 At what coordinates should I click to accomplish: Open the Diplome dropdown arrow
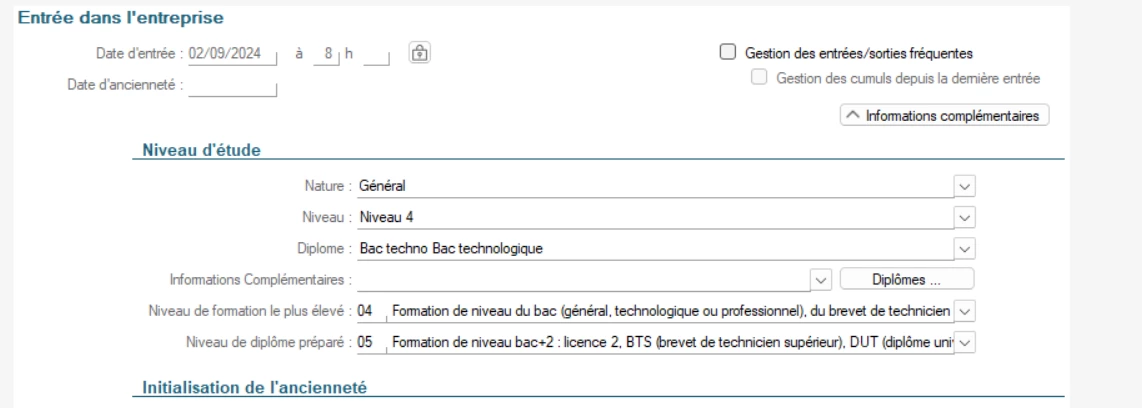tap(964, 248)
